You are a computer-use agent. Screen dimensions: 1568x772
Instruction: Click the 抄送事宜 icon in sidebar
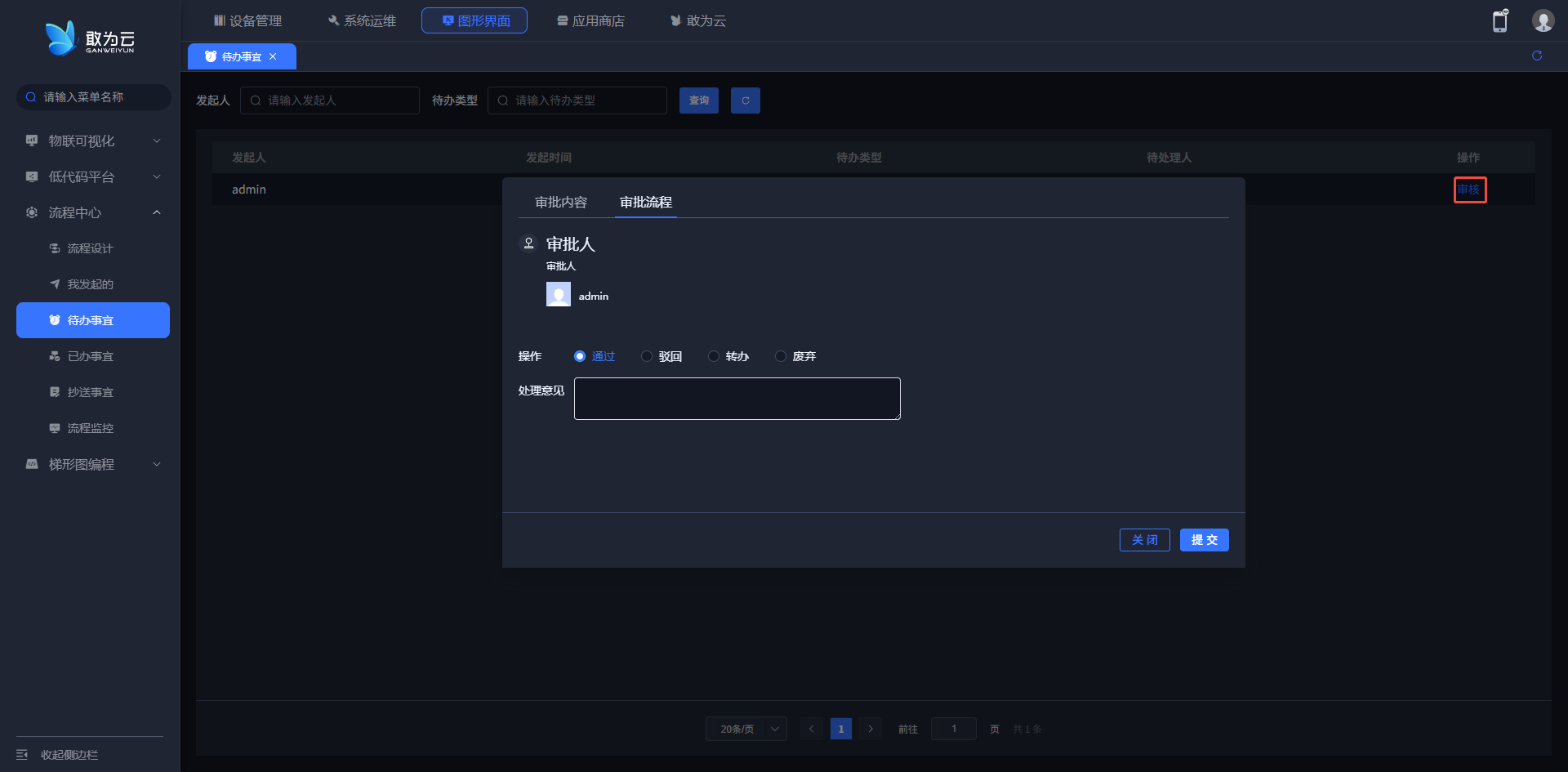[x=55, y=392]
